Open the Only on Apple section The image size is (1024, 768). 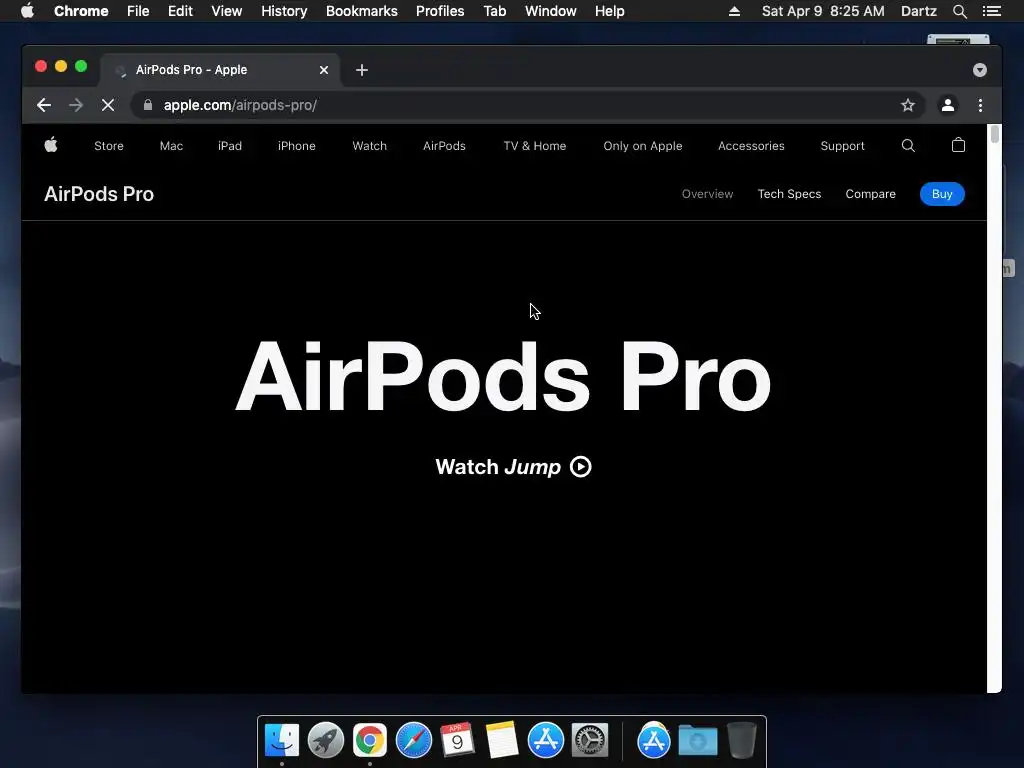pos(643,146)
